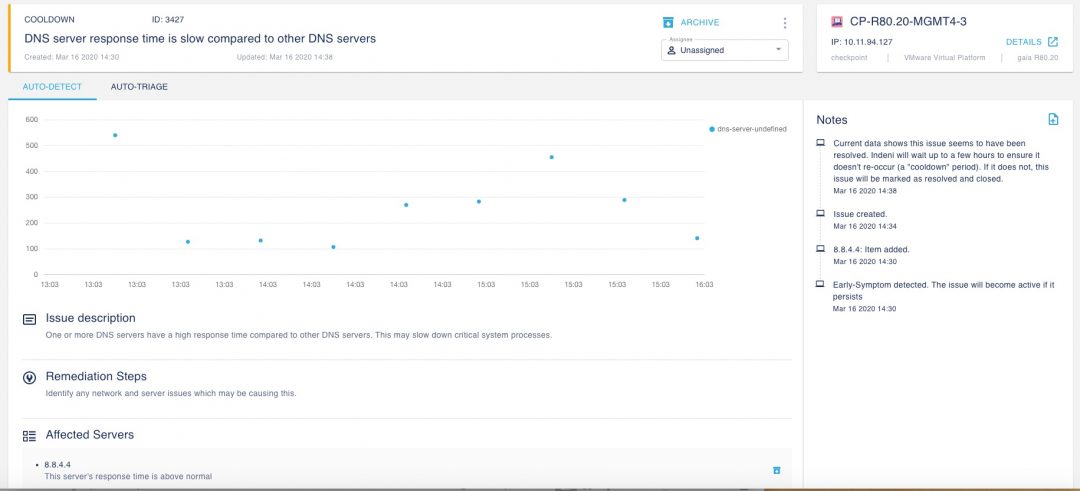Click the Archive box icon

668,22
